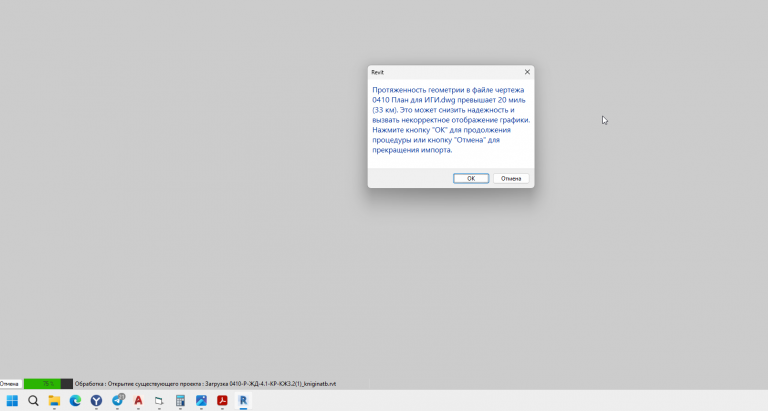
Task: Open Telegram from the taskbar
Action: (x=118, y=401)
